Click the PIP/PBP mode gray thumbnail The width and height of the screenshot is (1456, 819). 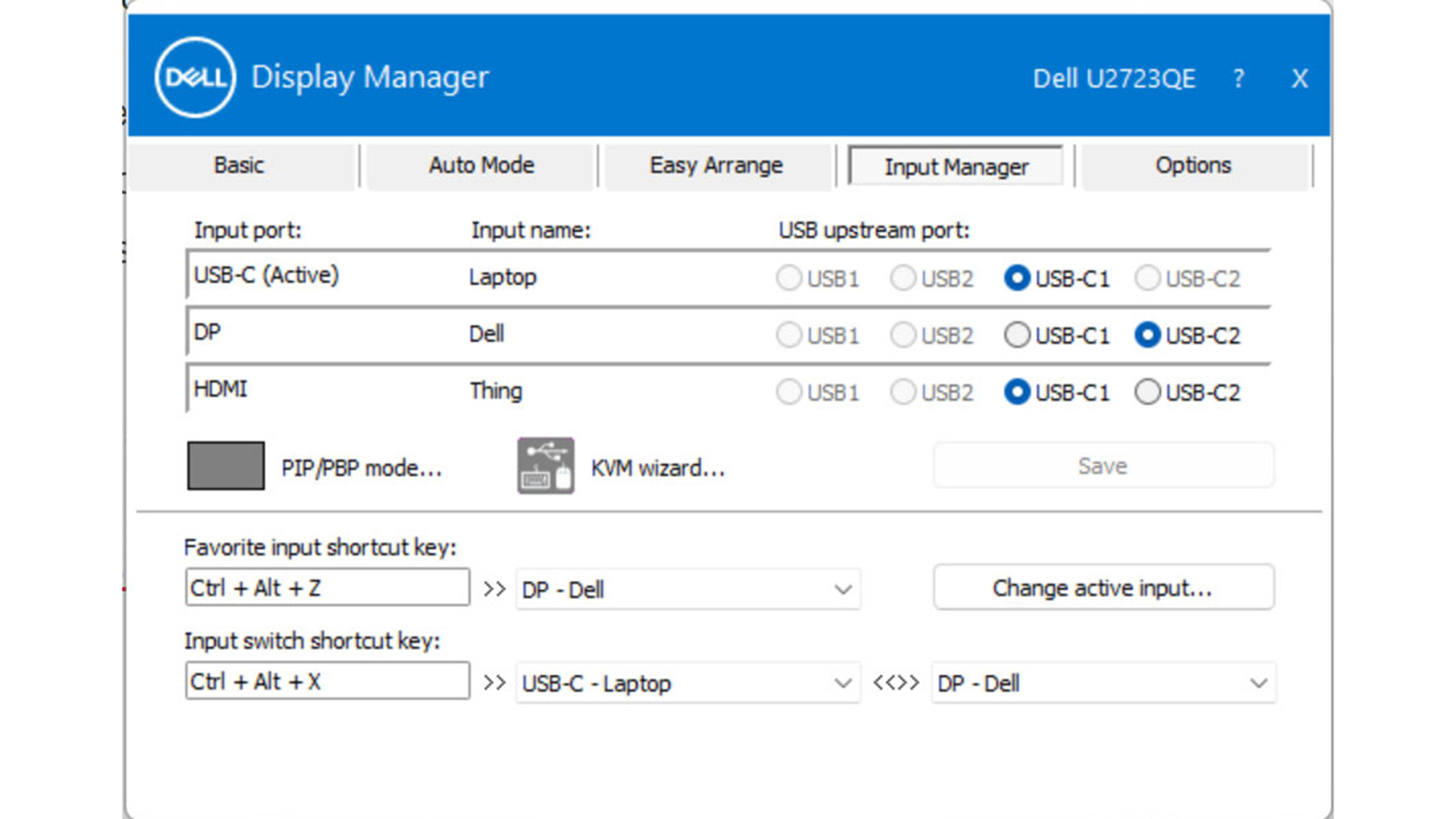pos(226,466)
